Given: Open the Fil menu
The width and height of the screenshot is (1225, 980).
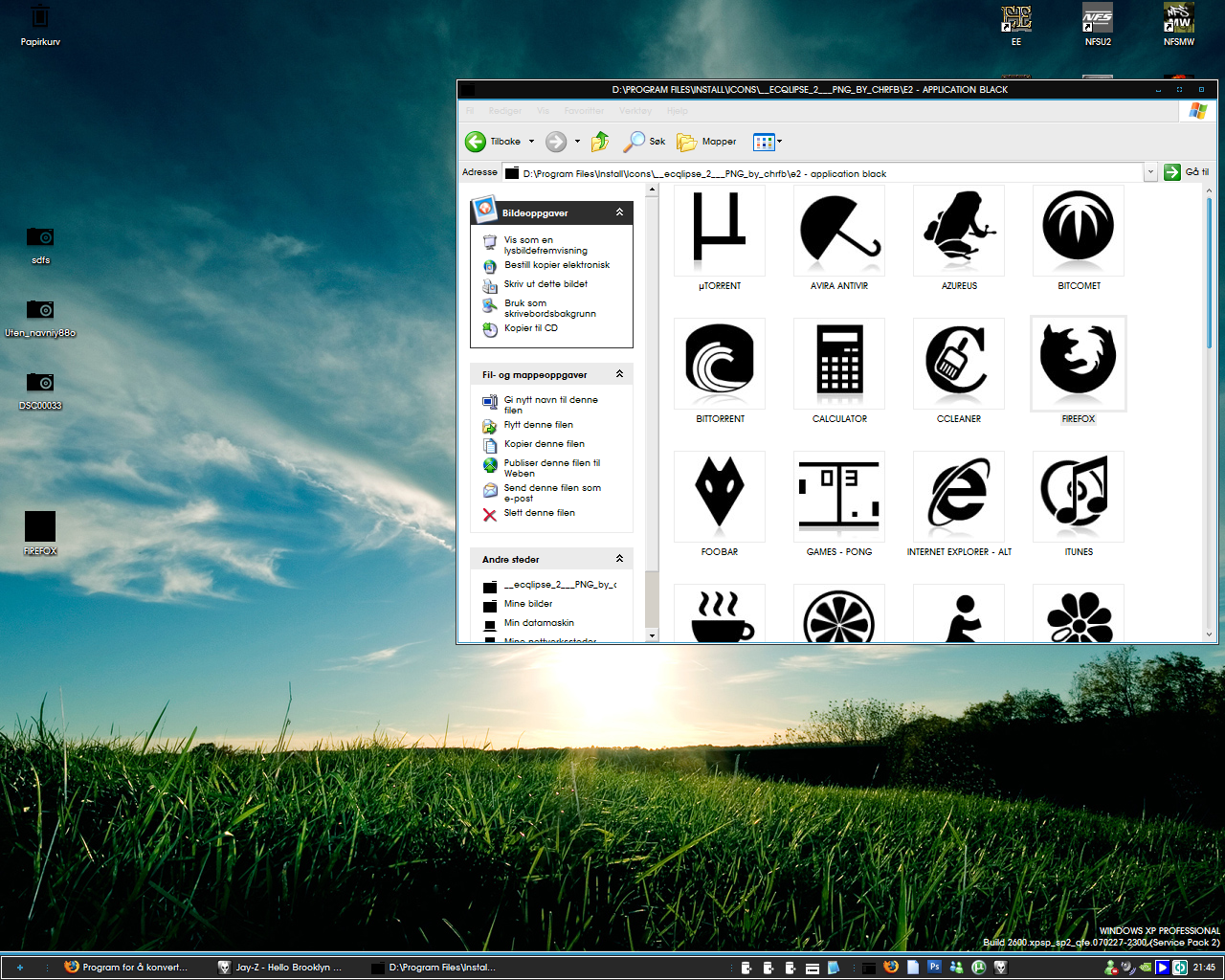Looking at the screenshot, I should [x=470, y=111].
